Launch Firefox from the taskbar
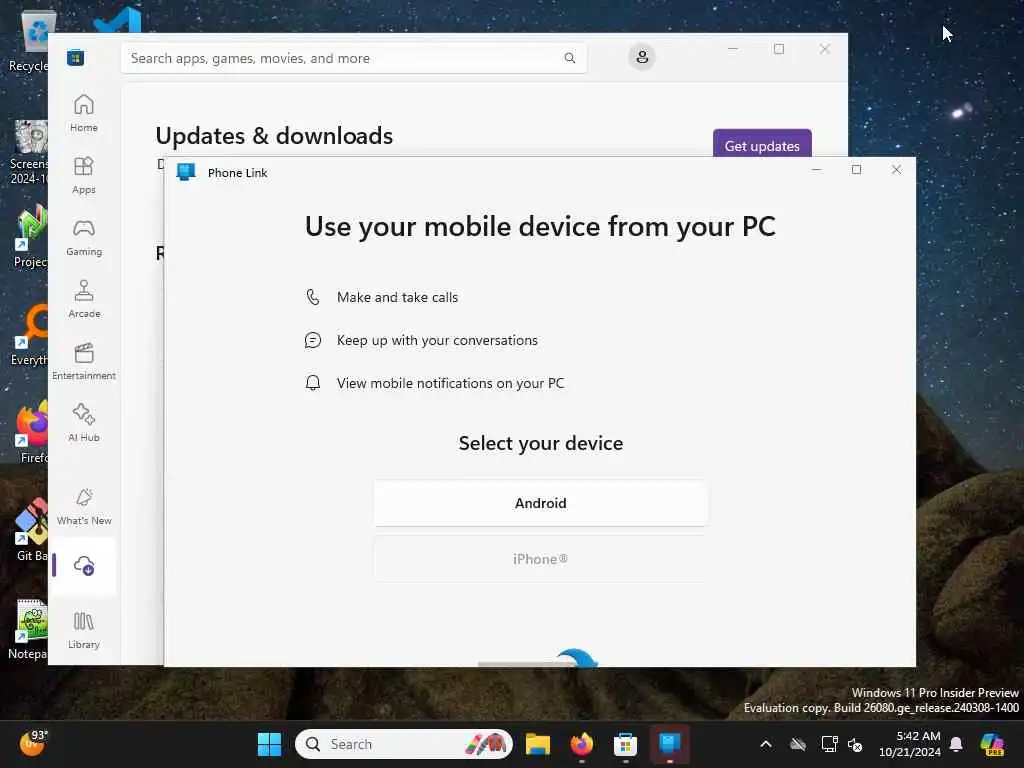The height and width of the screenshot is (768, 1024). pos(581,744)
